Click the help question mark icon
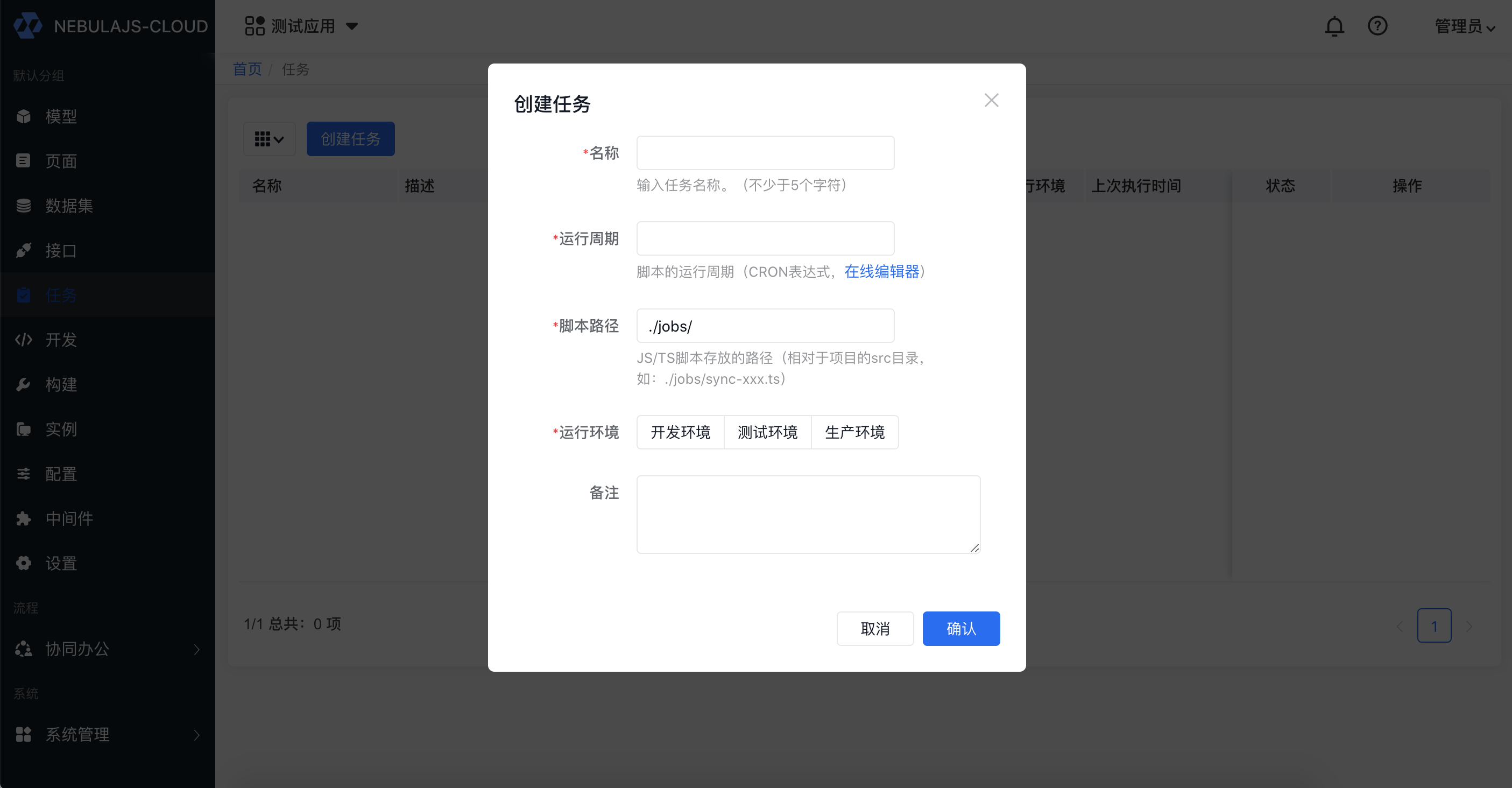Viewport: 1512px width, 788px height. pyautogui.click(x=1377, y=26)
